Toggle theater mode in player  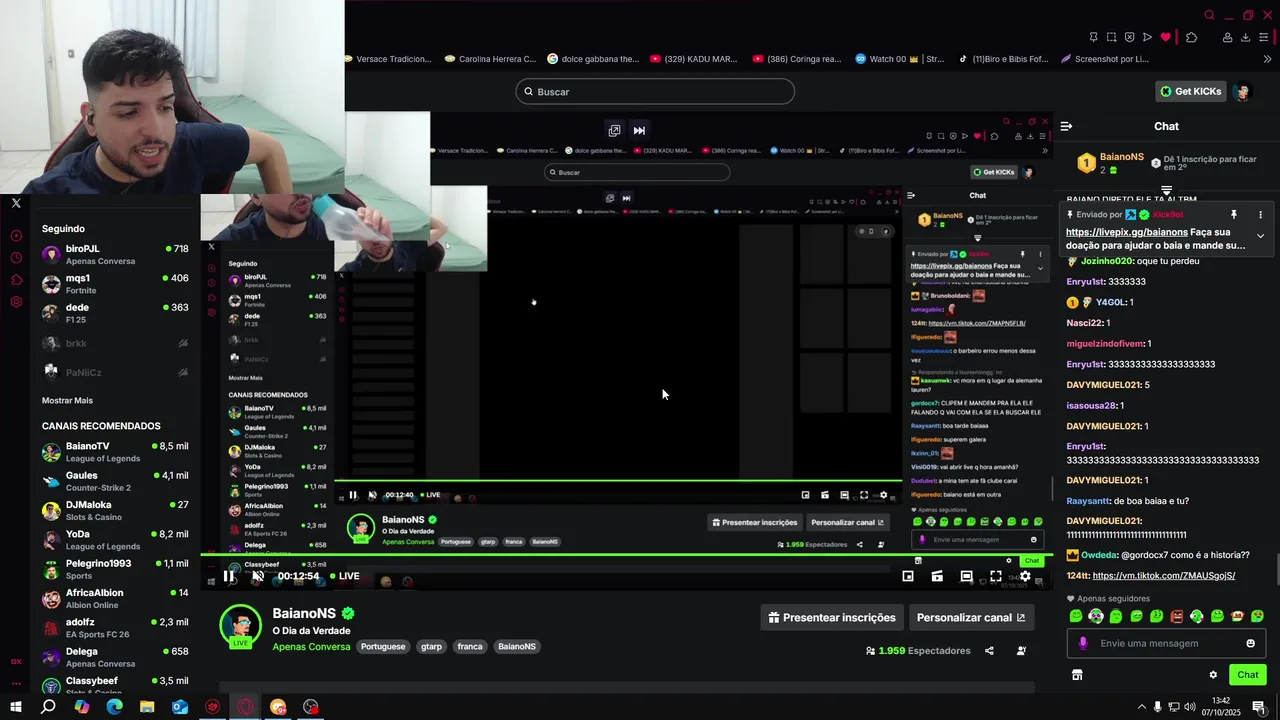tap(966, 576)
